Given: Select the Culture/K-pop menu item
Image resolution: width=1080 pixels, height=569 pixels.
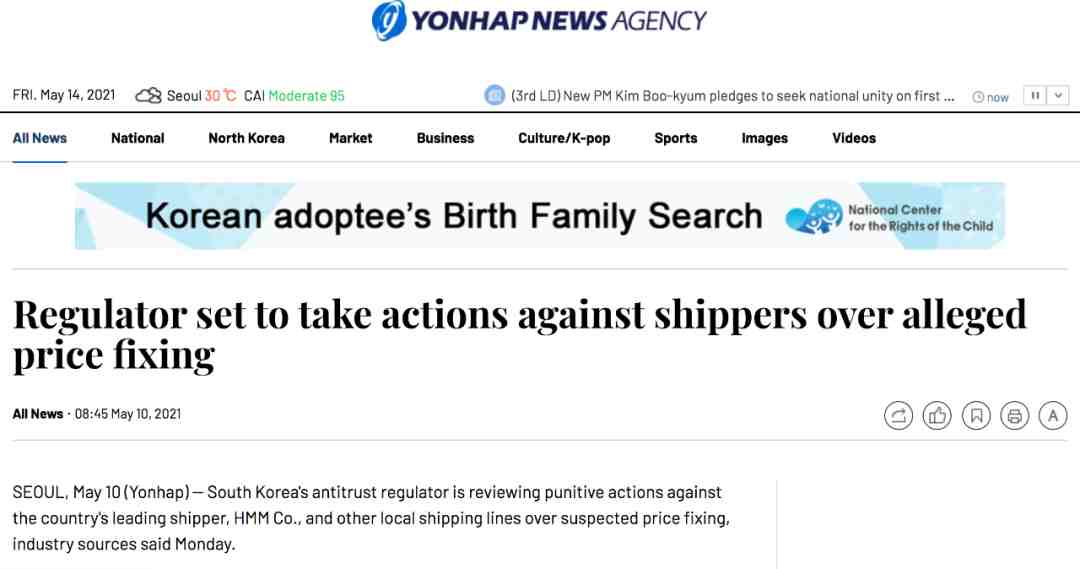Looking at the screenshot, I should [564, 138].
